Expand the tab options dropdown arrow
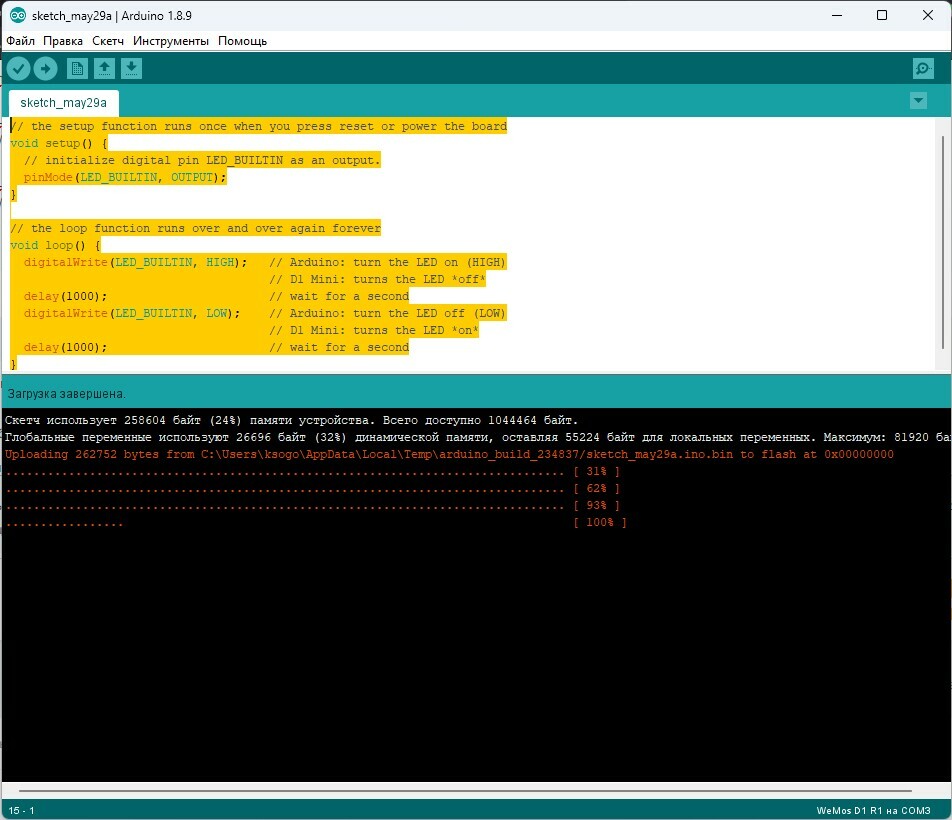Viewport: 952px width, 820px height. 918,101
